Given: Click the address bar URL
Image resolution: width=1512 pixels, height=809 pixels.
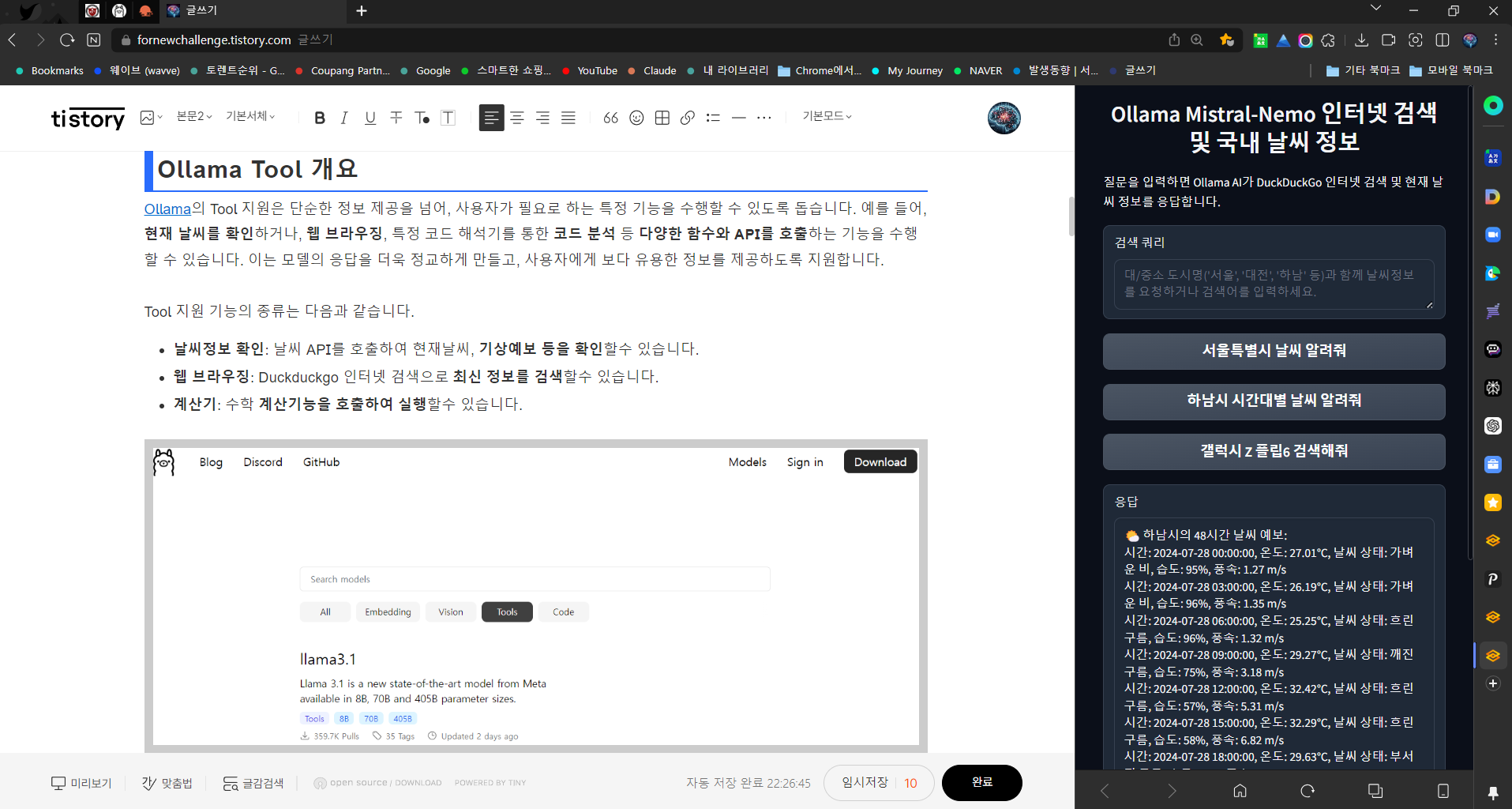Looking at the screenshot, I should click(x=214, y=40).
